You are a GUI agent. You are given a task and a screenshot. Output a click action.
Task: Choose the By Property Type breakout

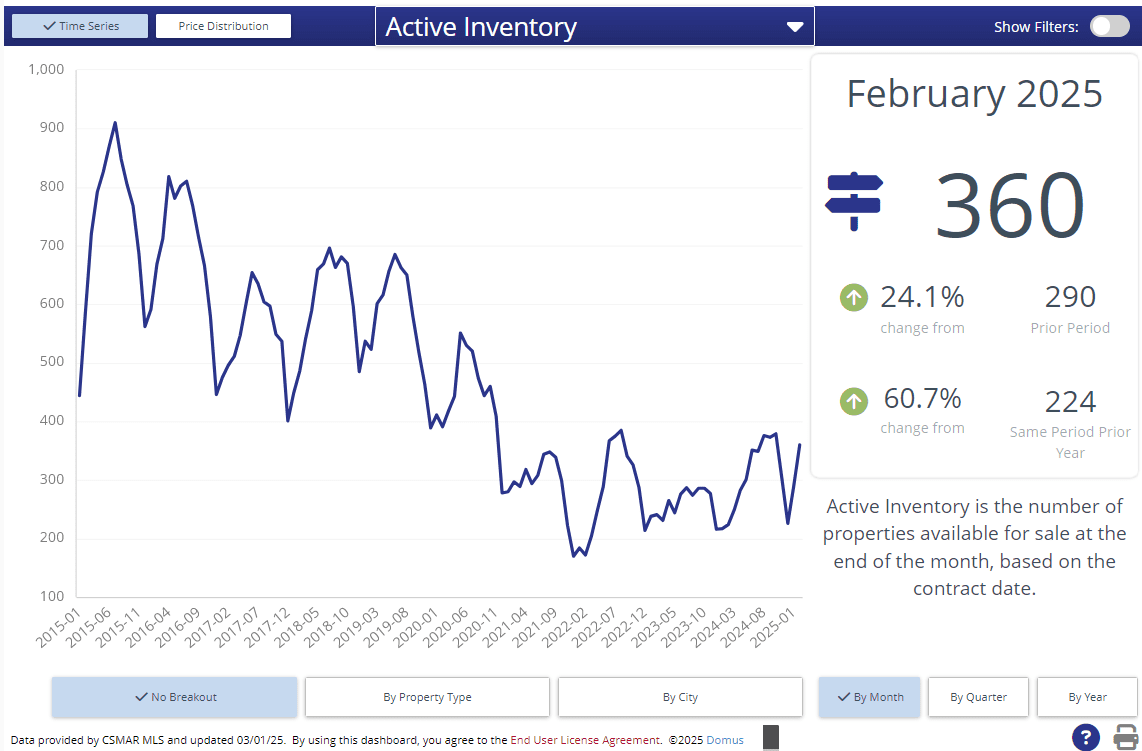coord(427,697)
